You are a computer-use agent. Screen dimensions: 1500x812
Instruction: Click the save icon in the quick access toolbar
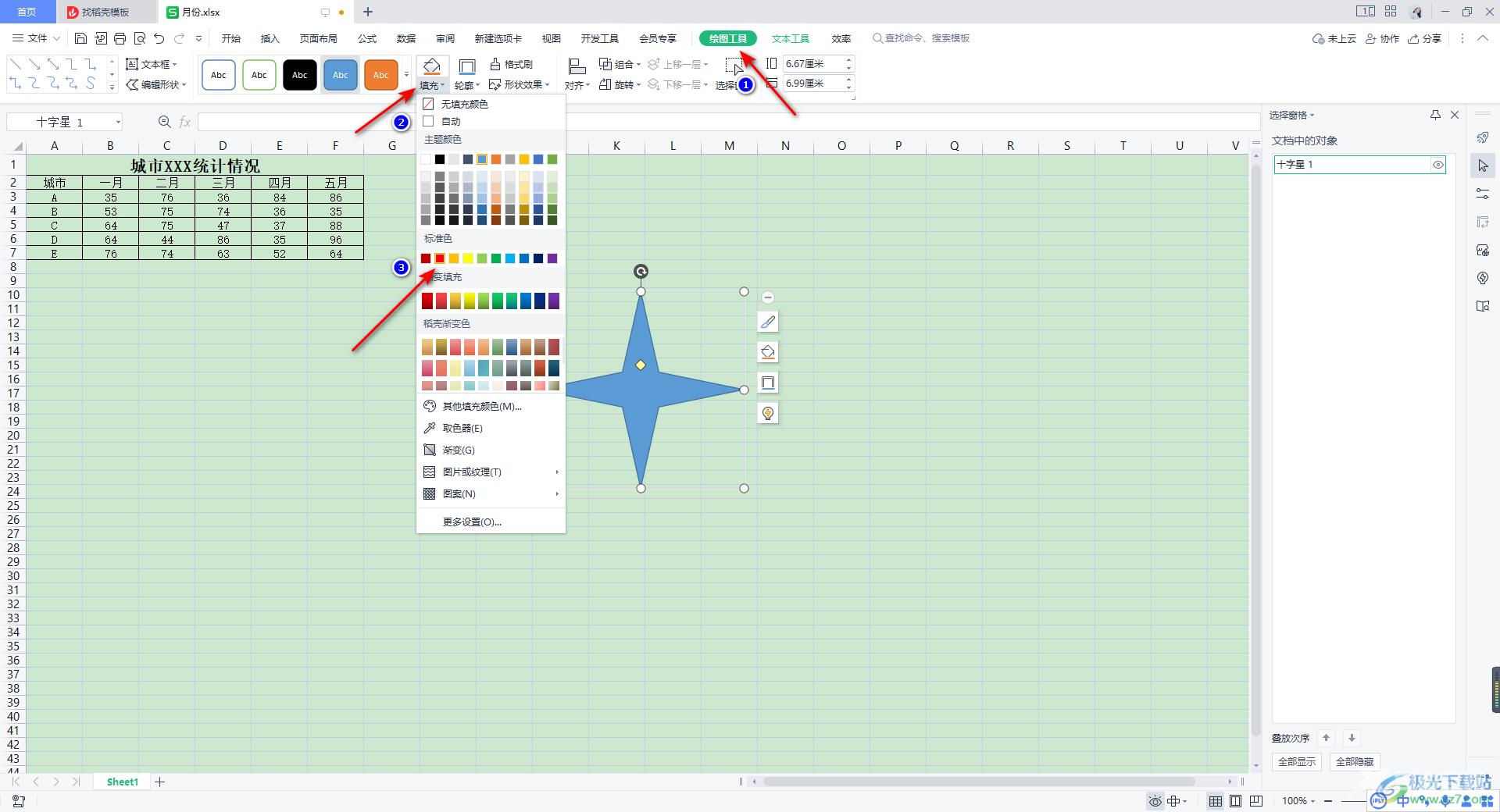pyautogui.click(x=80, y=38)
